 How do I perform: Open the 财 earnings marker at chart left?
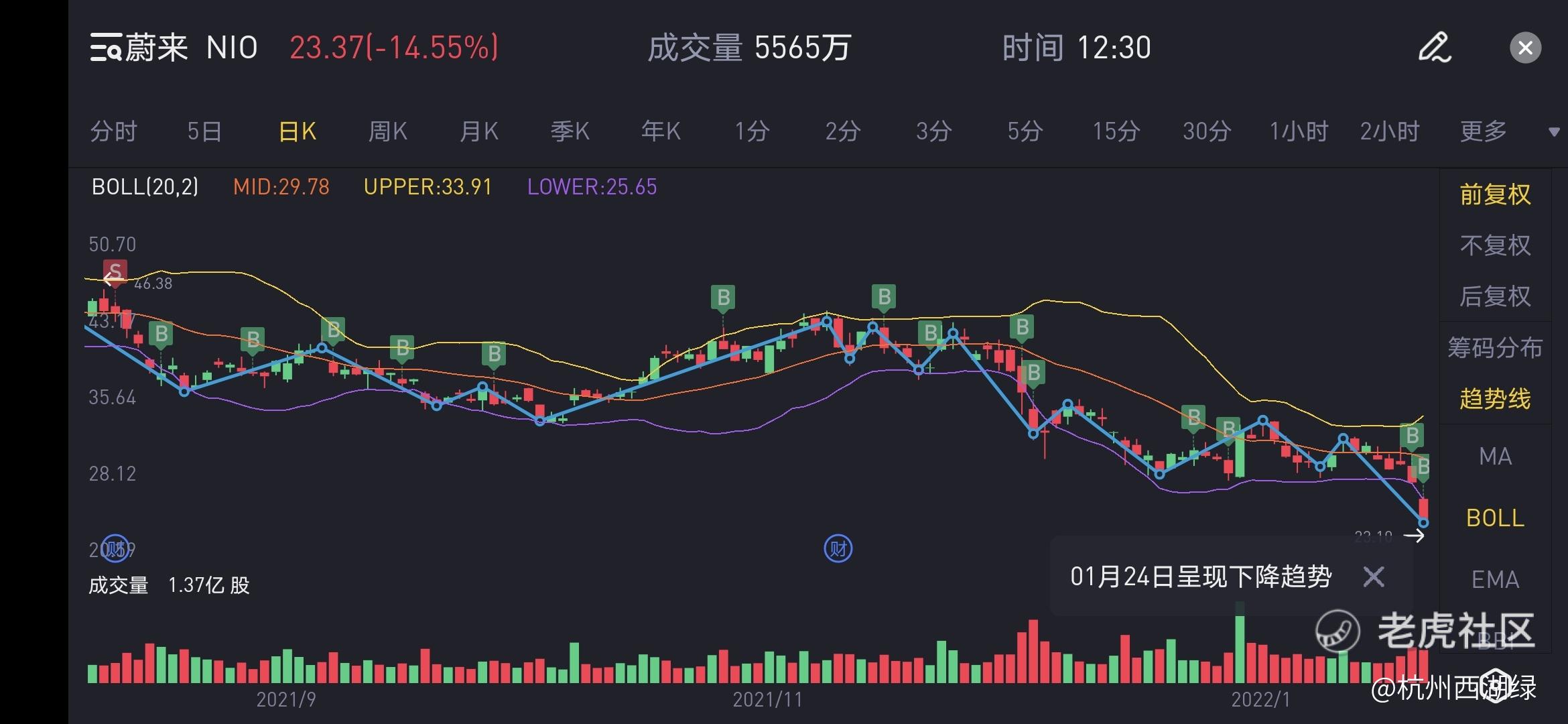pyautogui.click(x=115, y=549)
